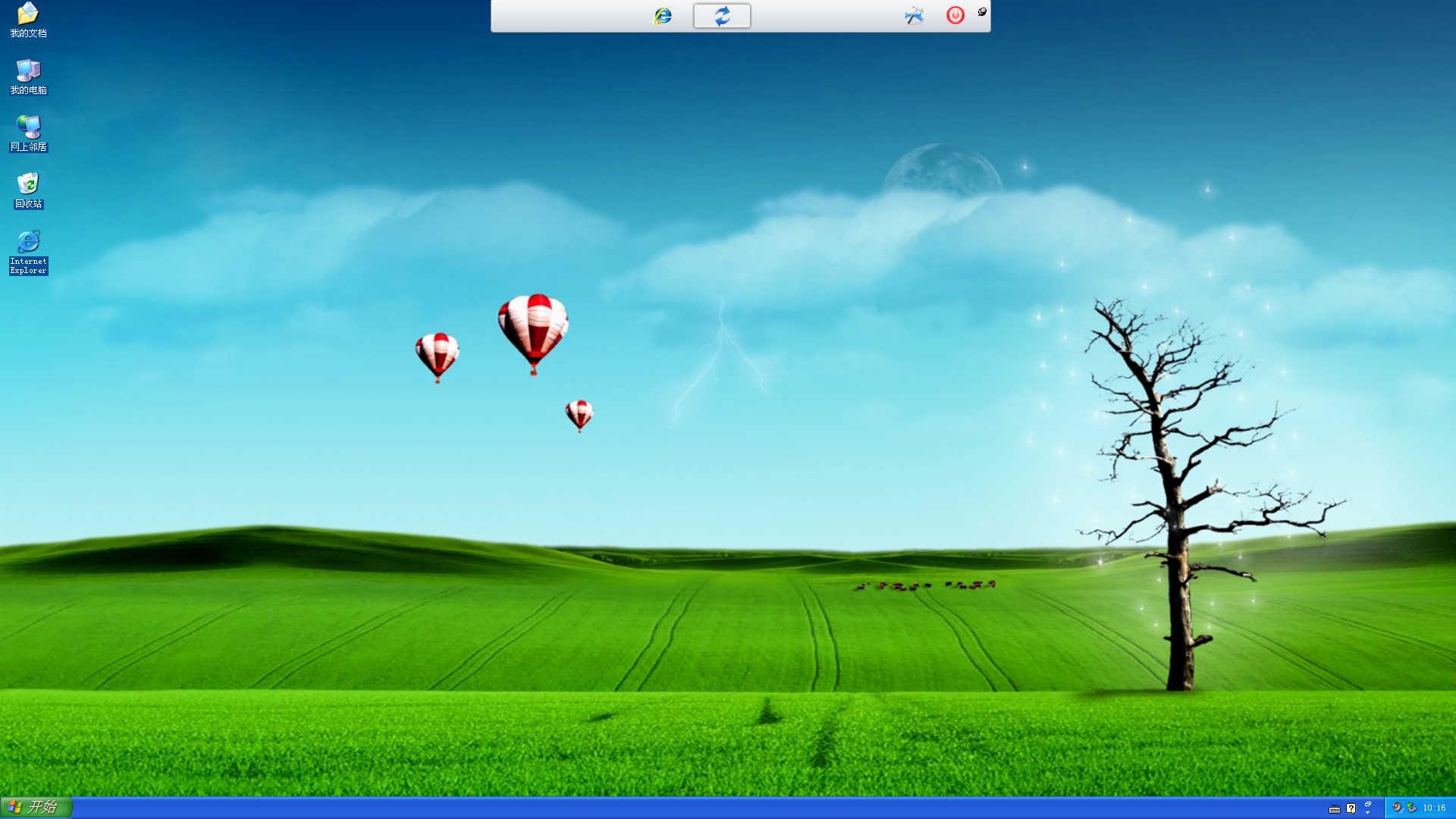The height and width of the screenshot is (819, 1456).
Task: Select 我的电脑 desktop icon
Action: click(x=28, y=77)
